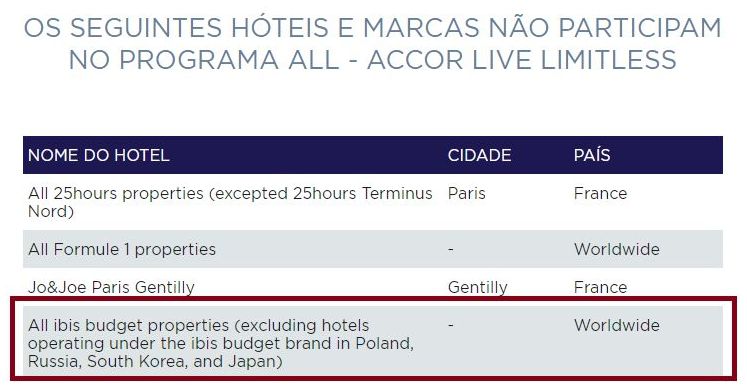Click the 'ACCOR LIVE LIMITLESS' heading text
This screenshot has width=747, height=385.
click(x=522, y=60)
